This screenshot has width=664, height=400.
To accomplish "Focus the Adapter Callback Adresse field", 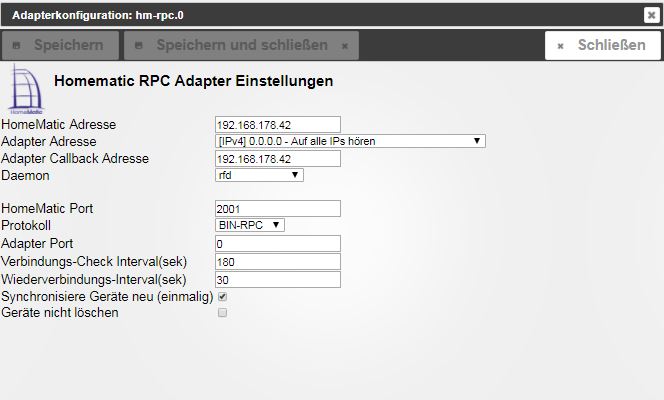I will point(278,159).
